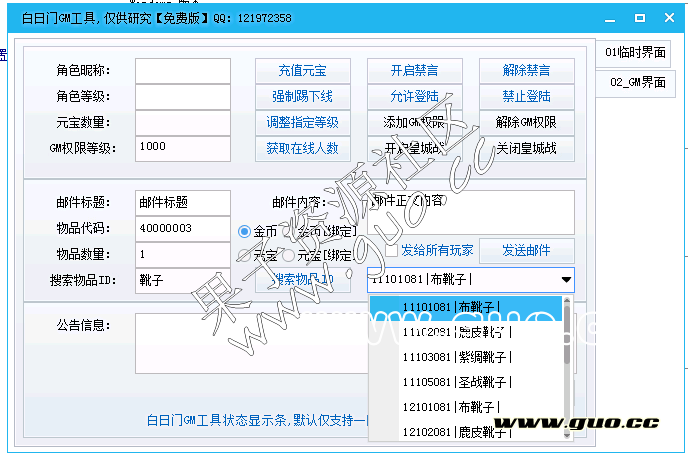Viewport: 688px width, 454px height.
Task: Click the dropdown list scrollbar thumb
Action: pos(566,334)
